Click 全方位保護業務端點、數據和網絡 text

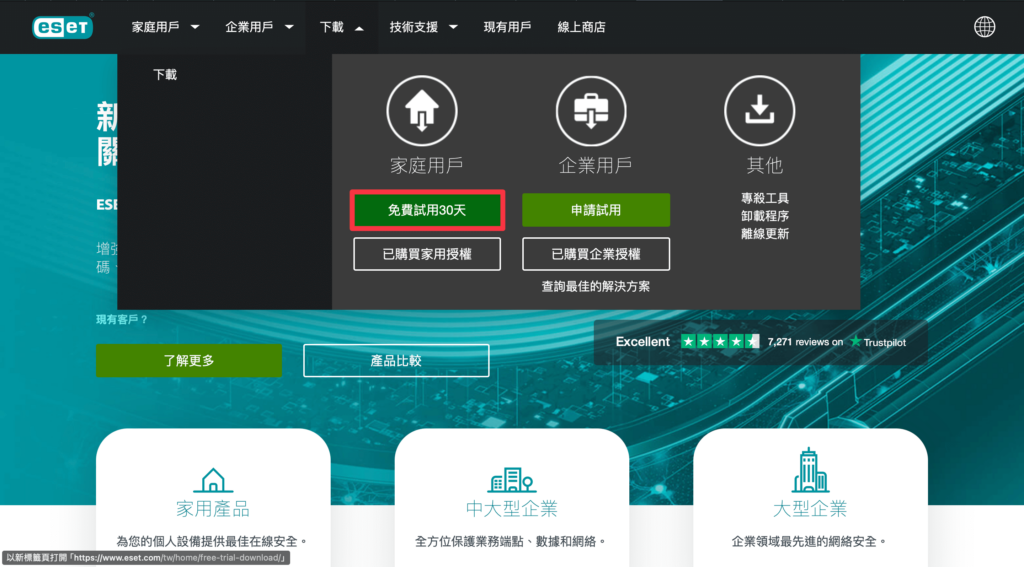click(511, 542)
